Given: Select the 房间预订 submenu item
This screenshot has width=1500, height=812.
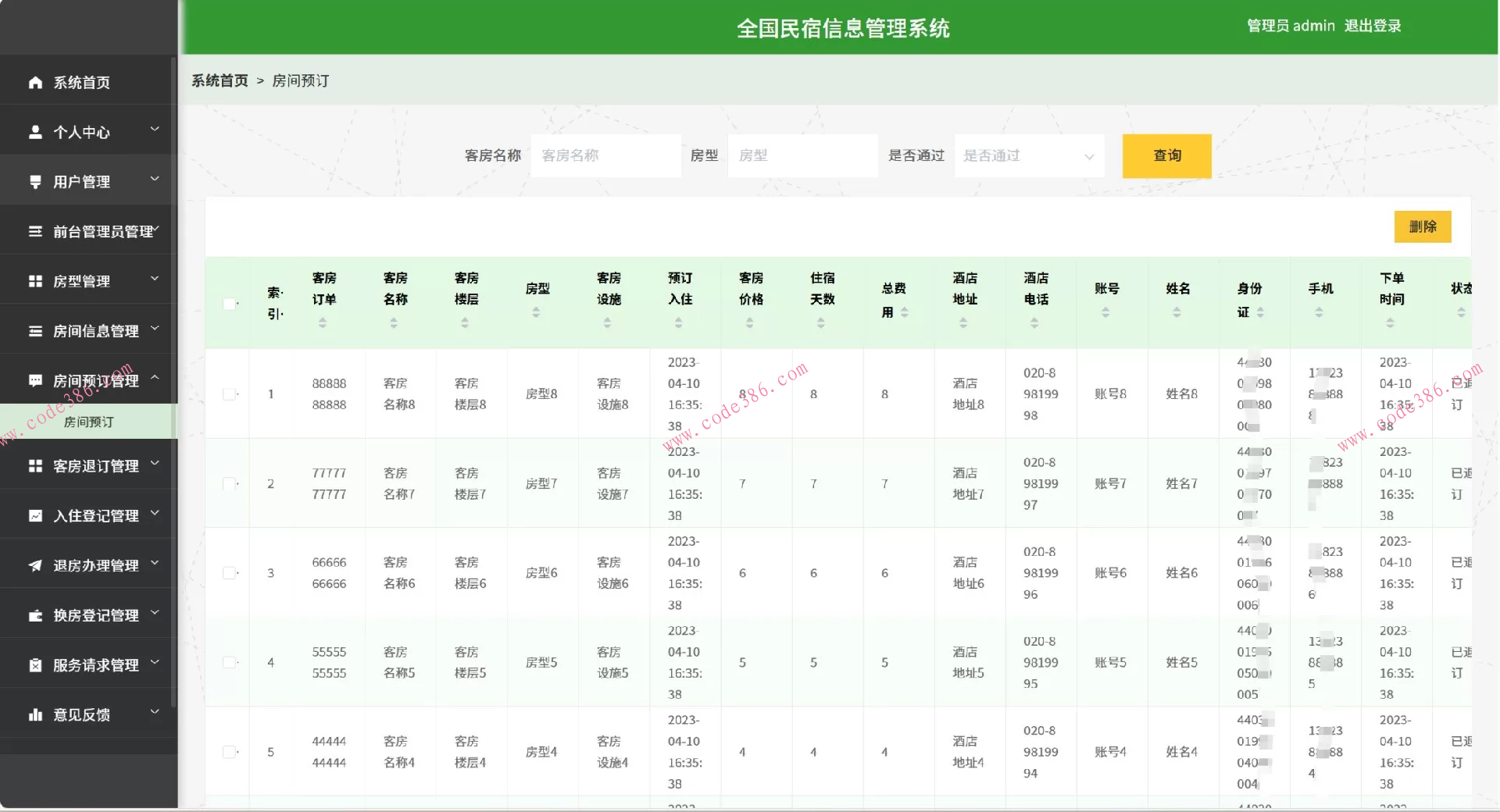Looking at the screenshot, I should pos(89,422).
